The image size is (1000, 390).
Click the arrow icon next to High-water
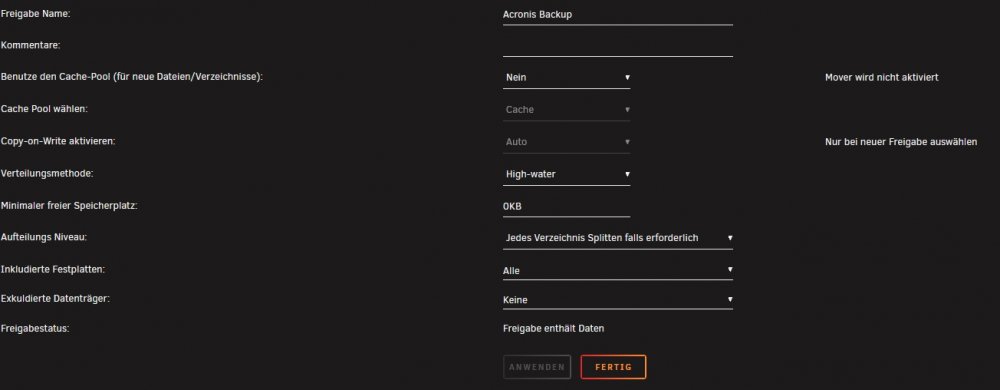point(627,173)
